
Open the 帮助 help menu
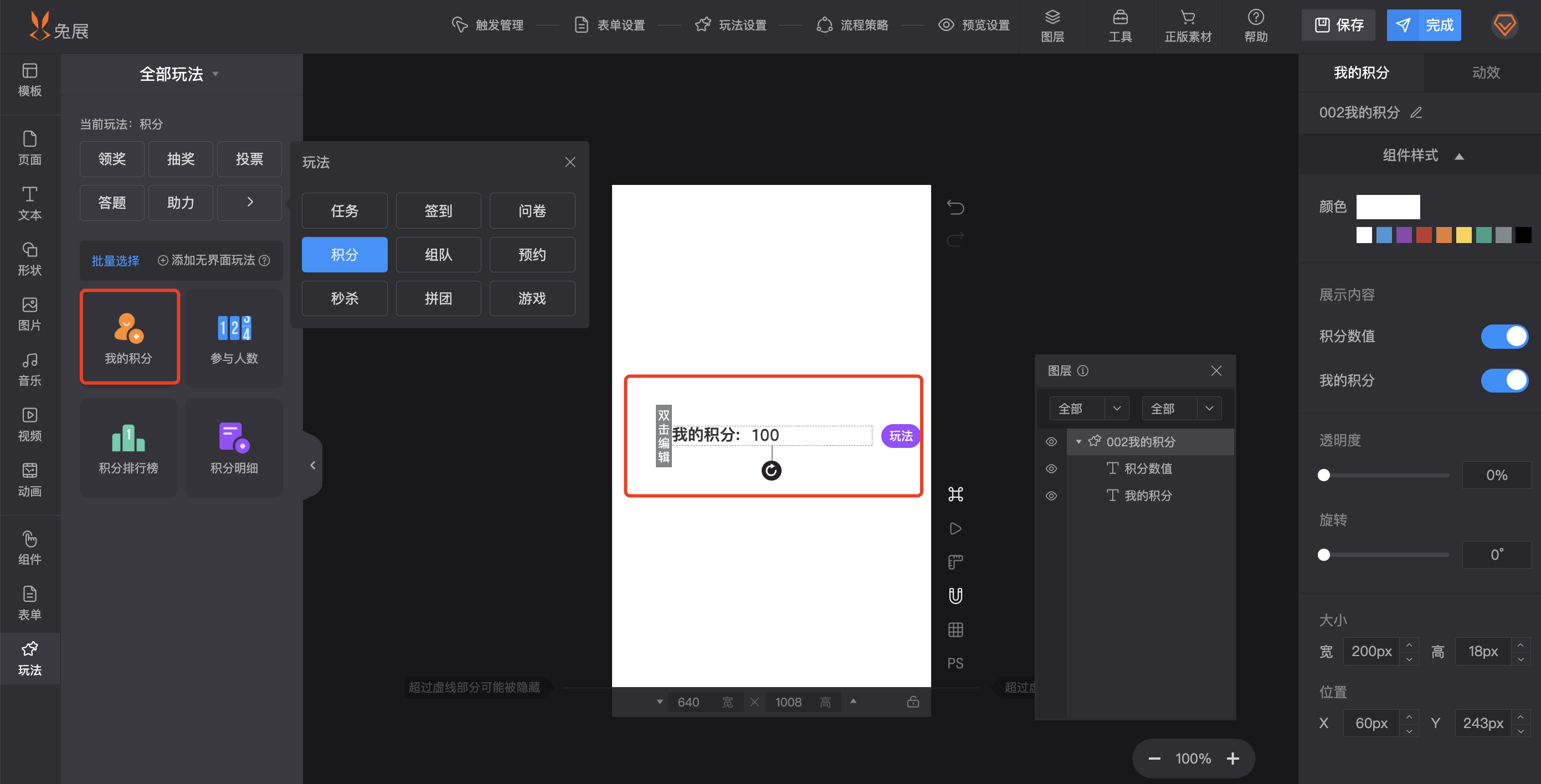point(1256,27)
